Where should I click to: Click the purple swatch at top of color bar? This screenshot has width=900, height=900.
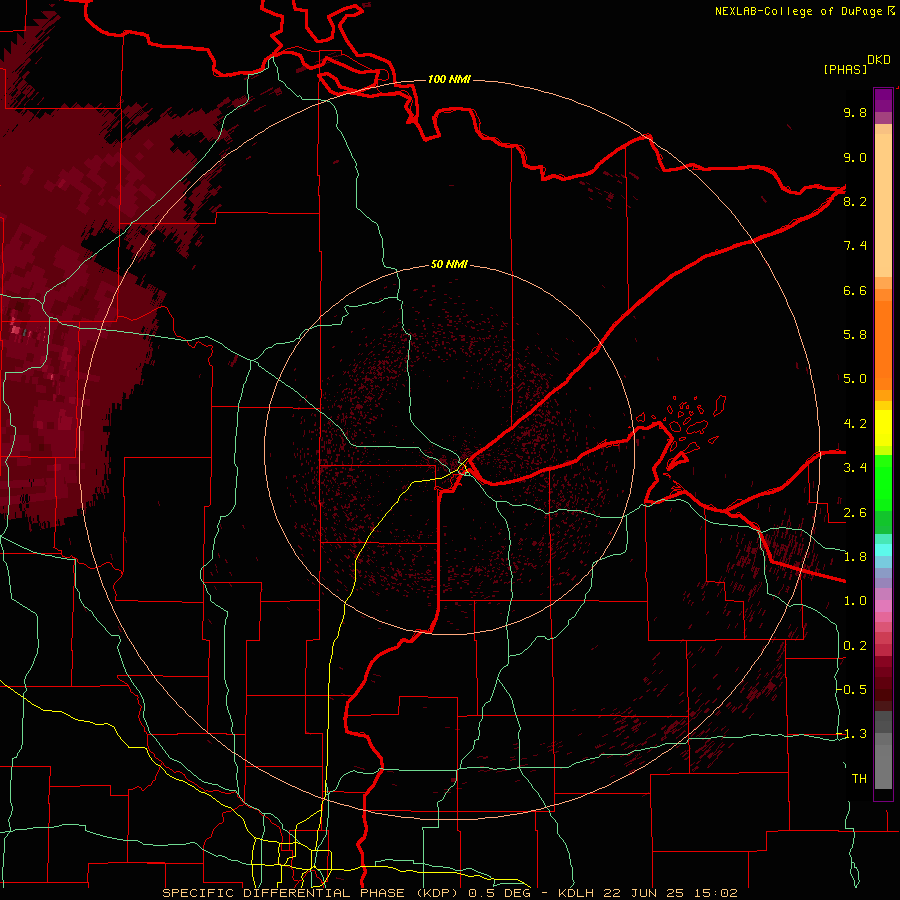(x=883, y=100)
